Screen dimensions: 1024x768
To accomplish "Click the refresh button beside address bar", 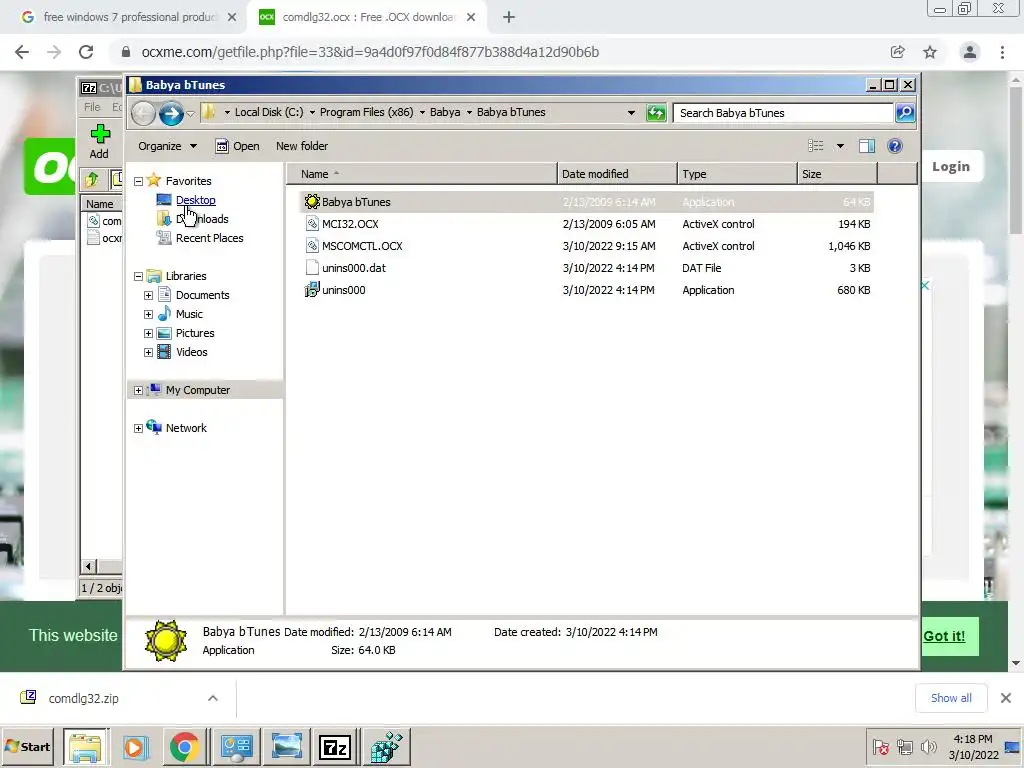I will click(x=656, y=113).
